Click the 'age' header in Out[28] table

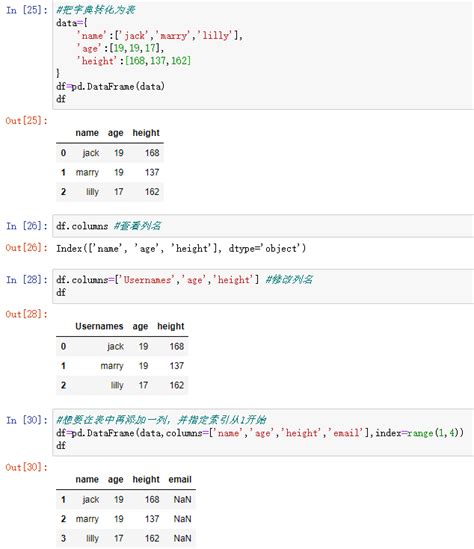pyautogui.click(x=140, y=327)
